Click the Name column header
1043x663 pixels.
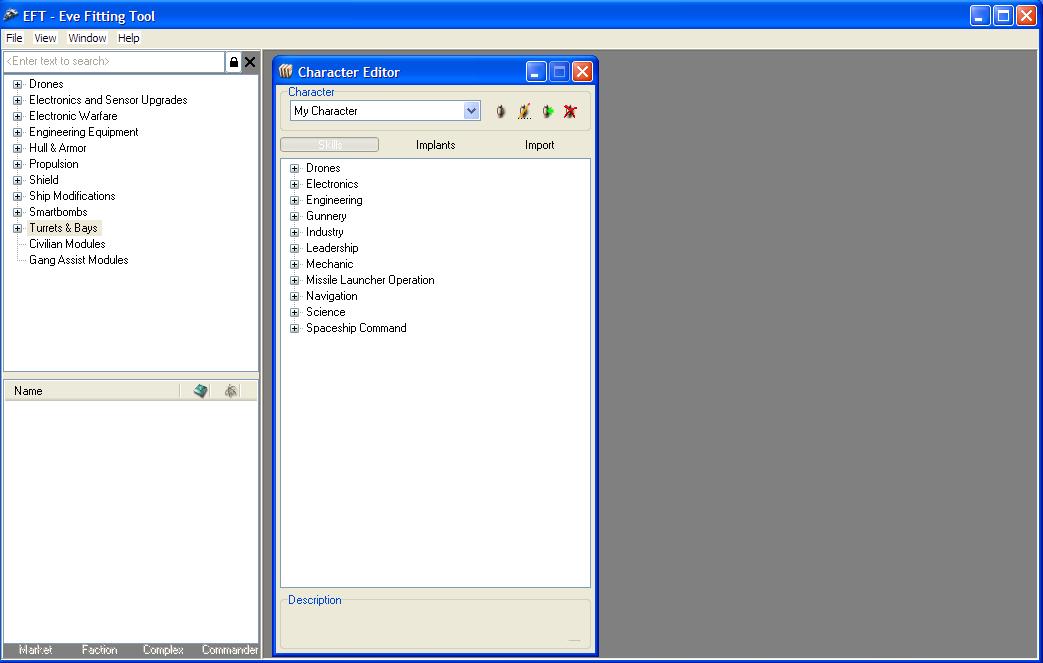tap(92, 391)
